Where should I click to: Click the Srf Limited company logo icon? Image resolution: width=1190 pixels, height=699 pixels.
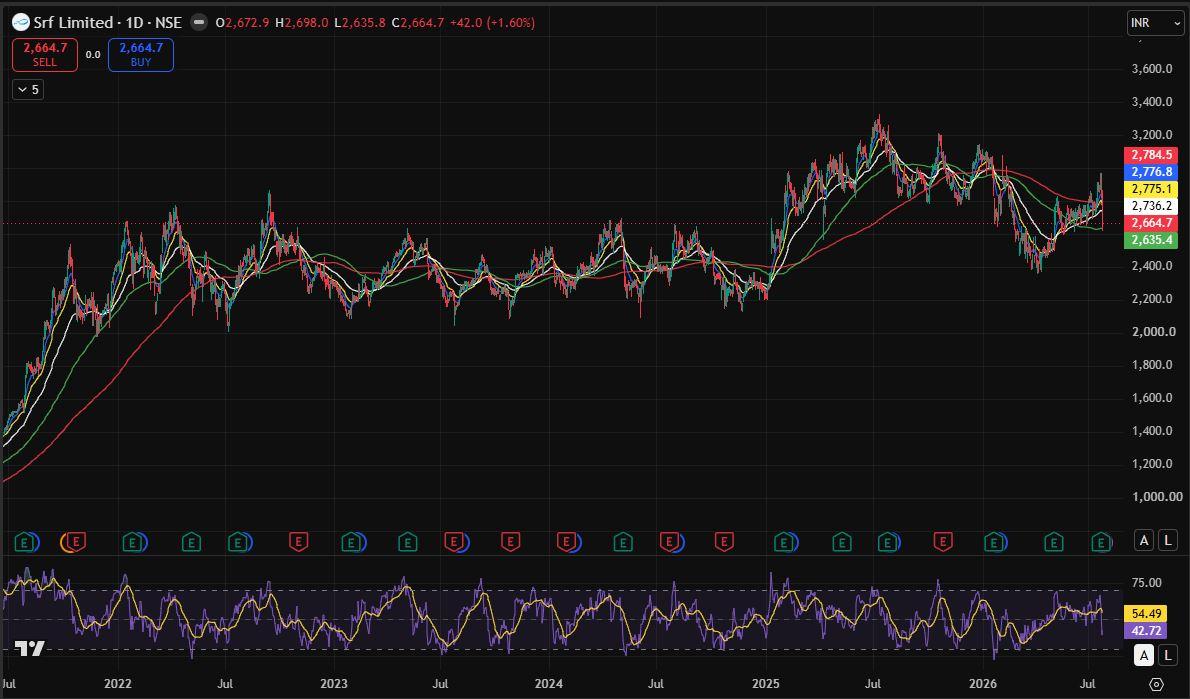click(20, 23)
